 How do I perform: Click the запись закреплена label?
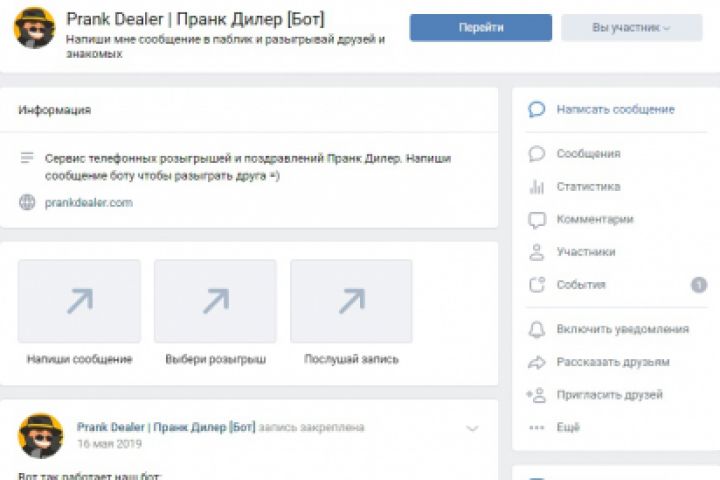coord(311,427)
